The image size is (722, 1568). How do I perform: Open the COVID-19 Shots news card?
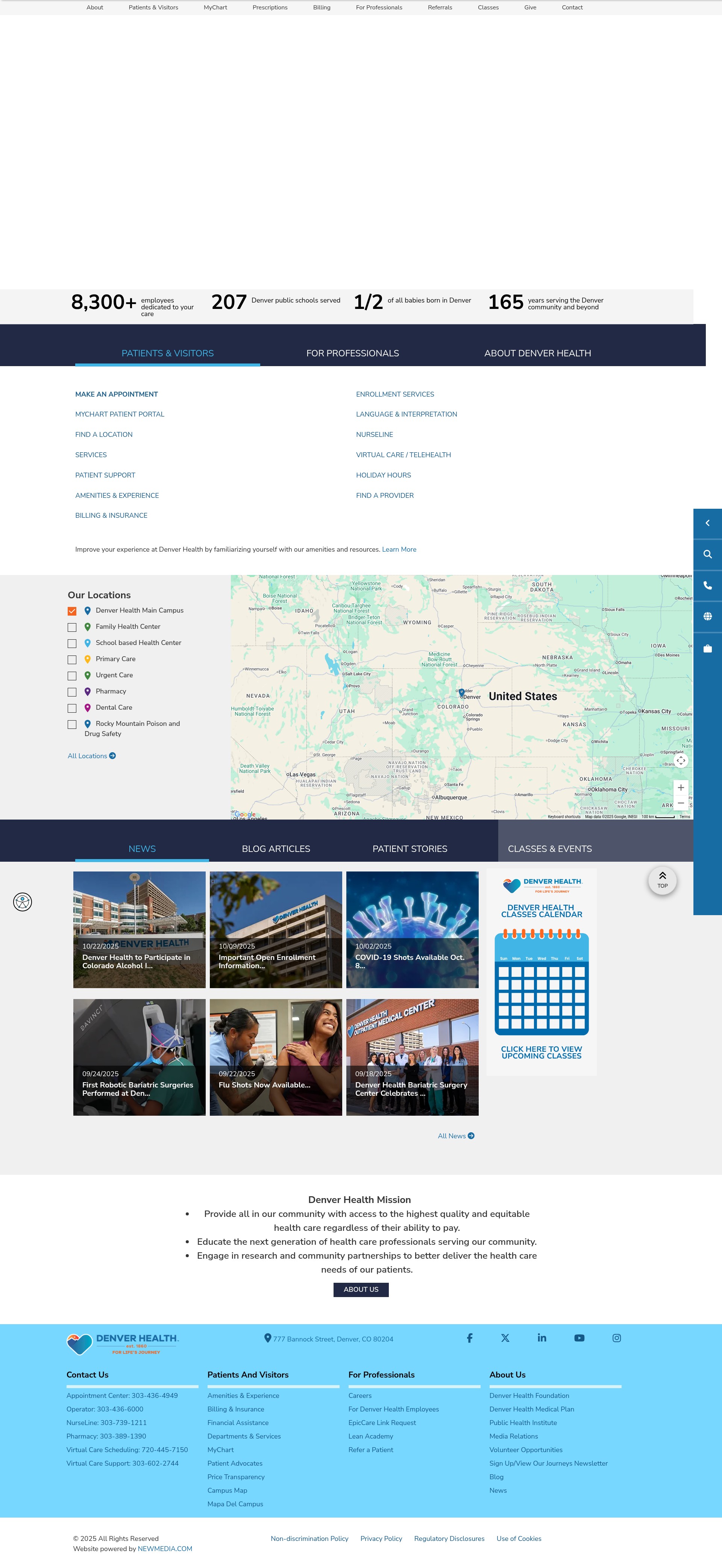(413, 929)
